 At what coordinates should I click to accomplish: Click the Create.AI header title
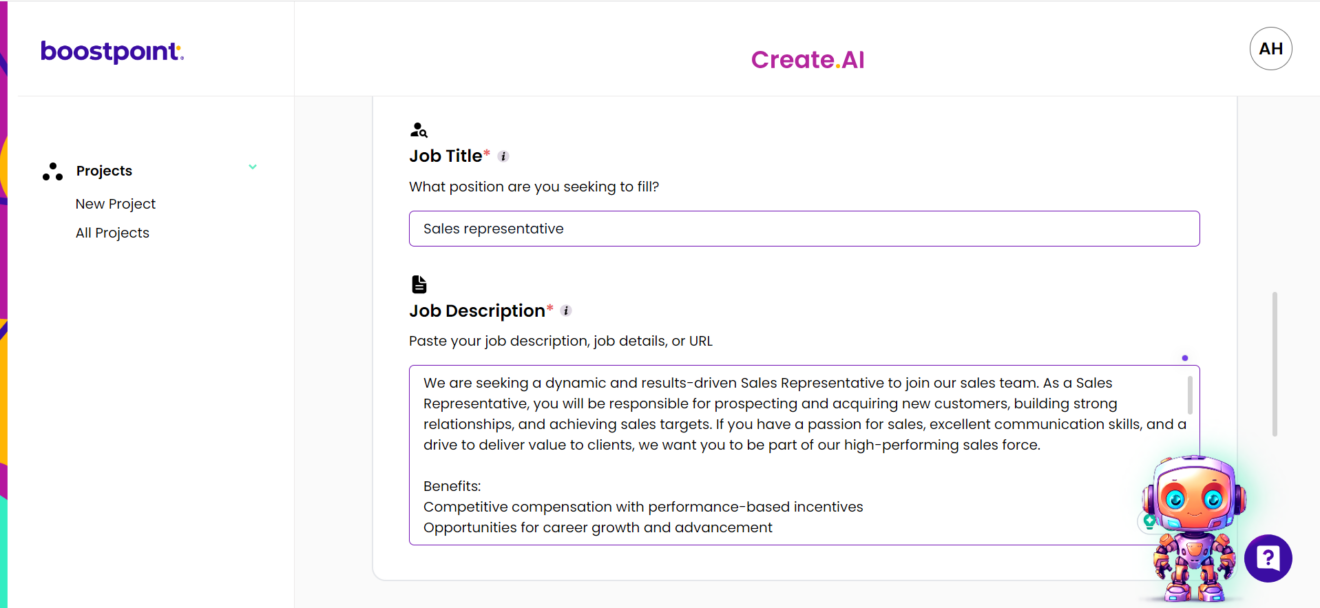(807, 59)
